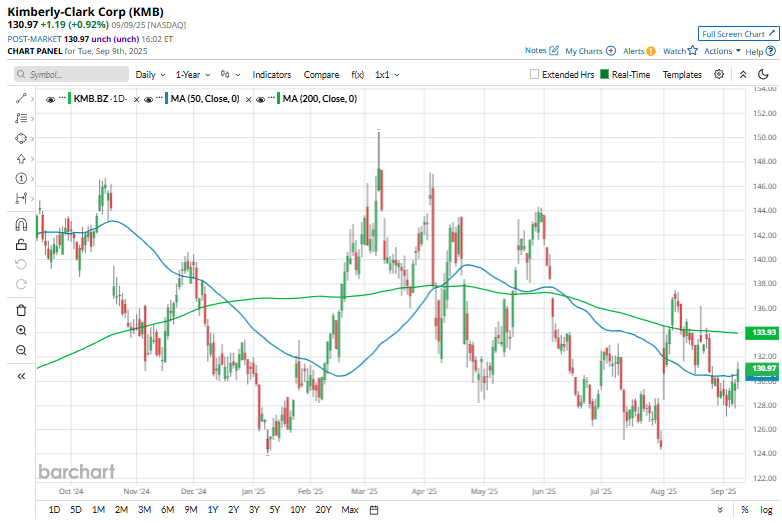Viewport: 782px width, 523px height.
Task: Open the Indicators menu
Action: (x=272, y=74)
